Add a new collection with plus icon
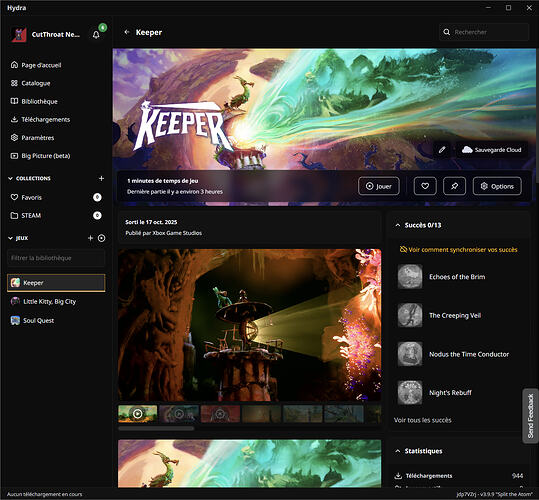This screenshot has width=539, height=500. coord(101,178)
